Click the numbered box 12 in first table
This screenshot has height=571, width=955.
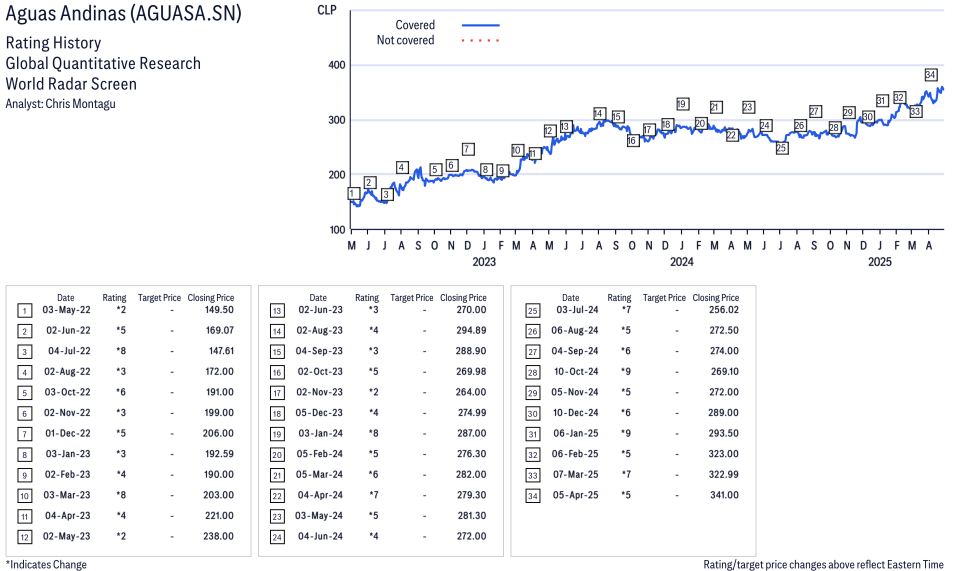coord(24,538)
